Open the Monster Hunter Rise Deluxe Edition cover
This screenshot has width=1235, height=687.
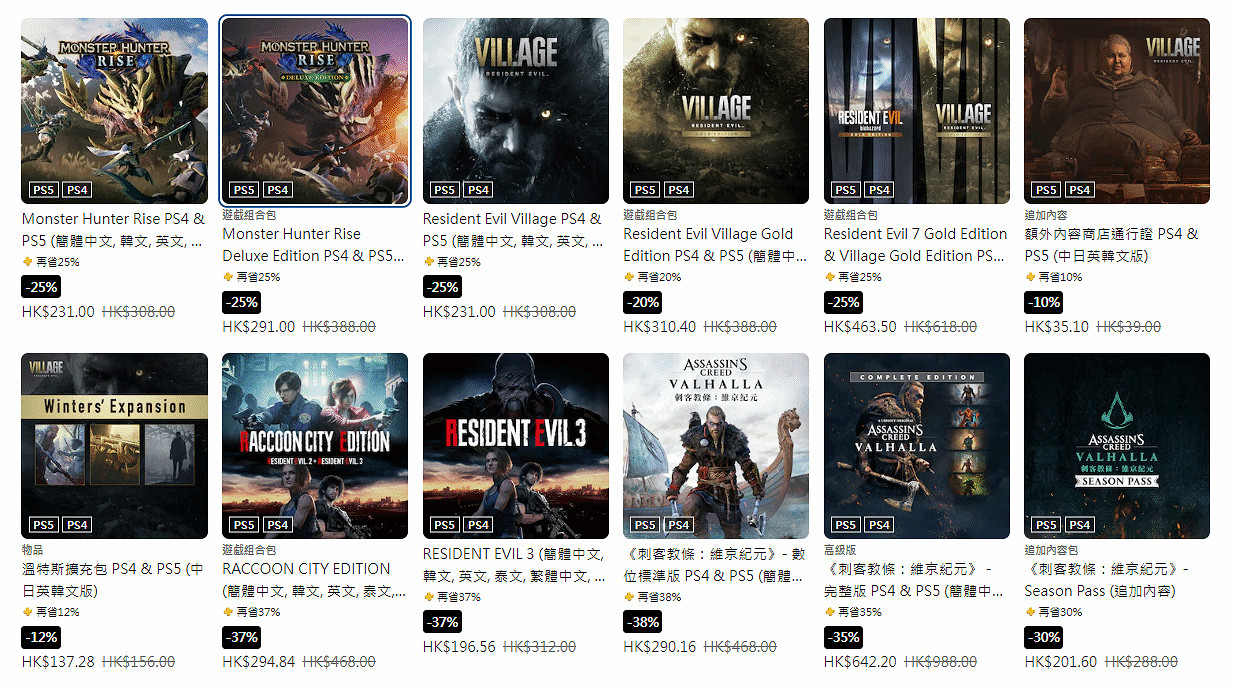(x=315, y=111)
